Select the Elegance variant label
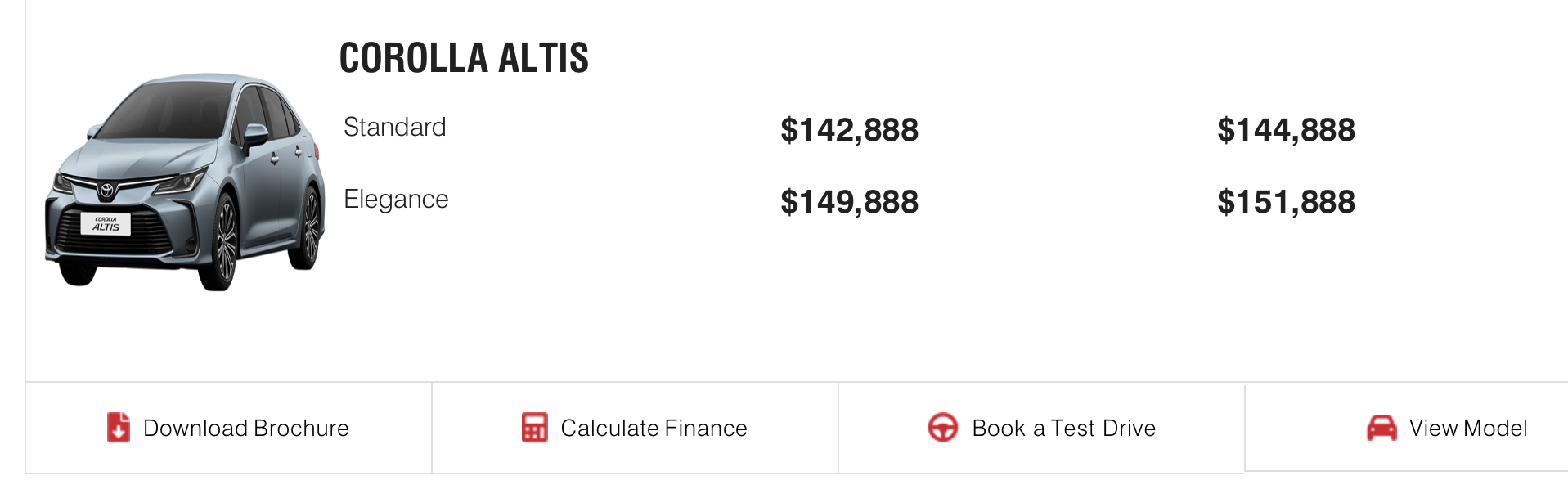1568x485 pixels. pyautogui.click(x=396, y=200)
